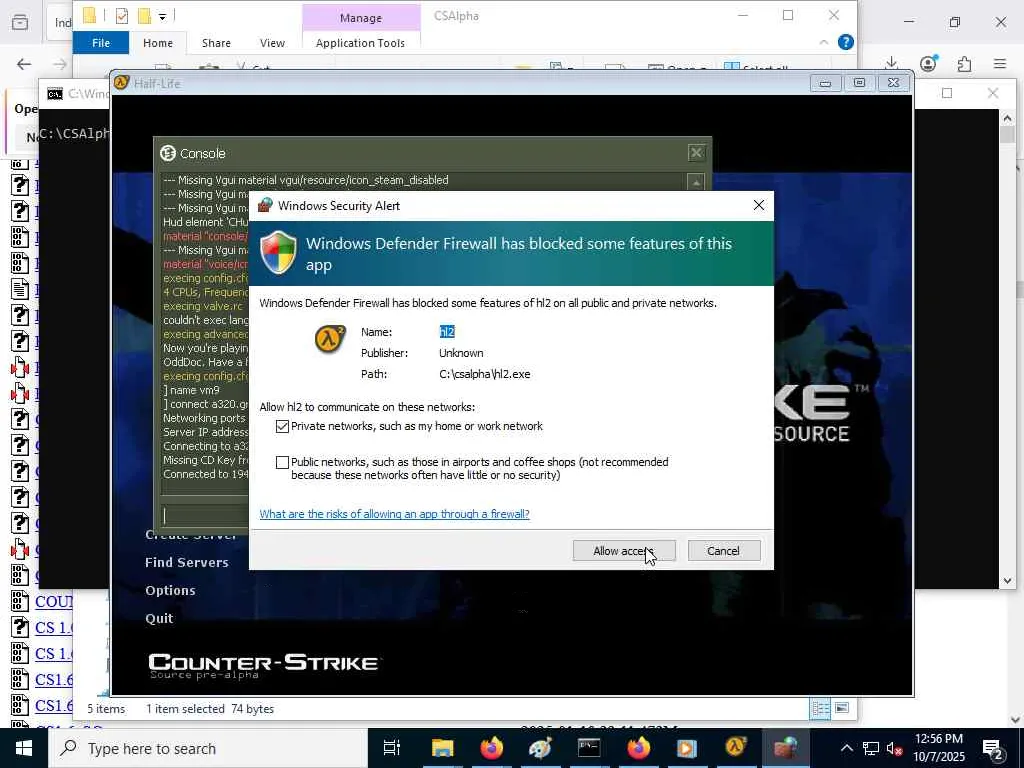The width and height of the screenshot is (1024, 768).
Task: Click Command Prompt window title icon
Action: 55,94
